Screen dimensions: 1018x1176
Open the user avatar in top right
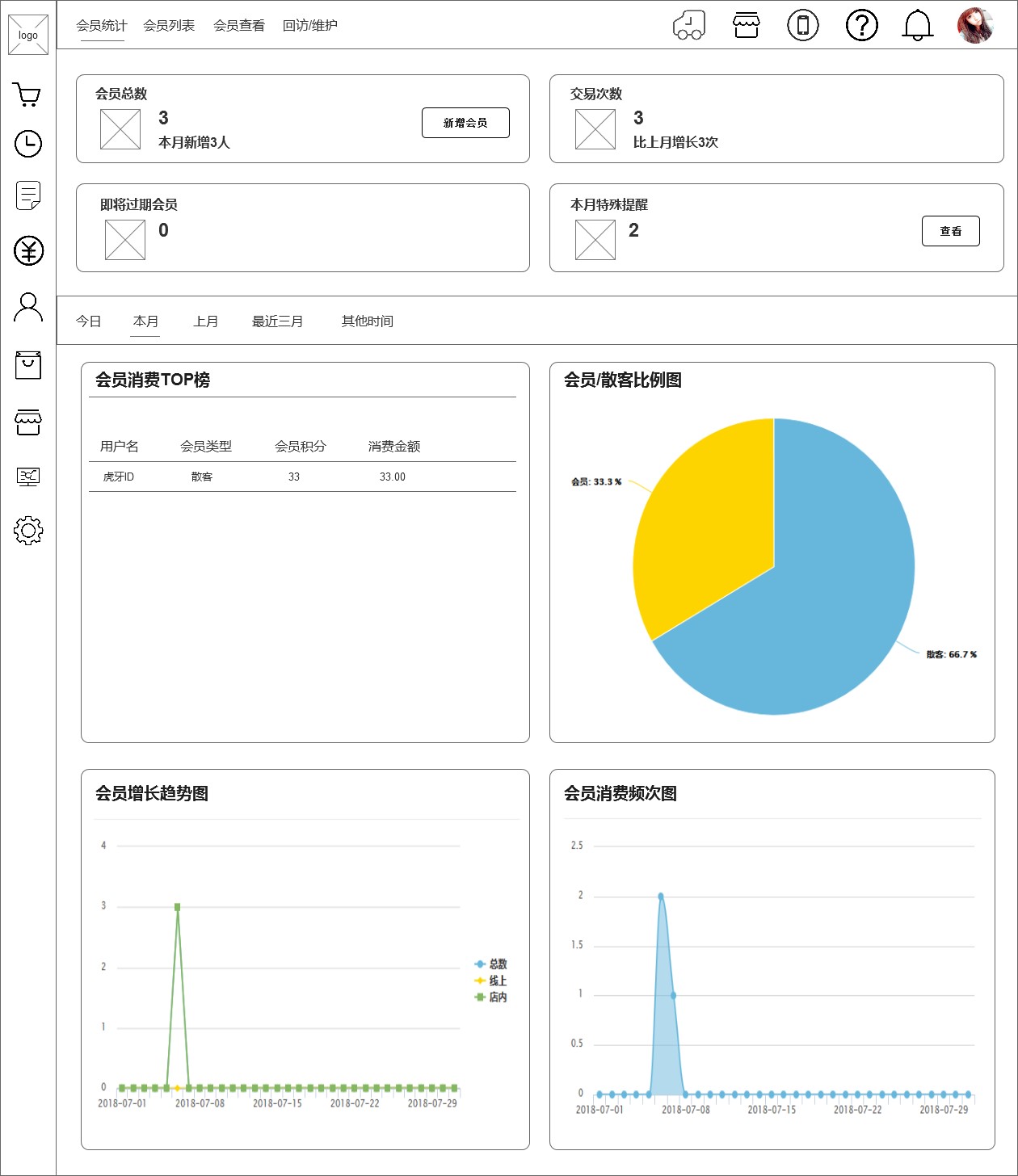974,26
